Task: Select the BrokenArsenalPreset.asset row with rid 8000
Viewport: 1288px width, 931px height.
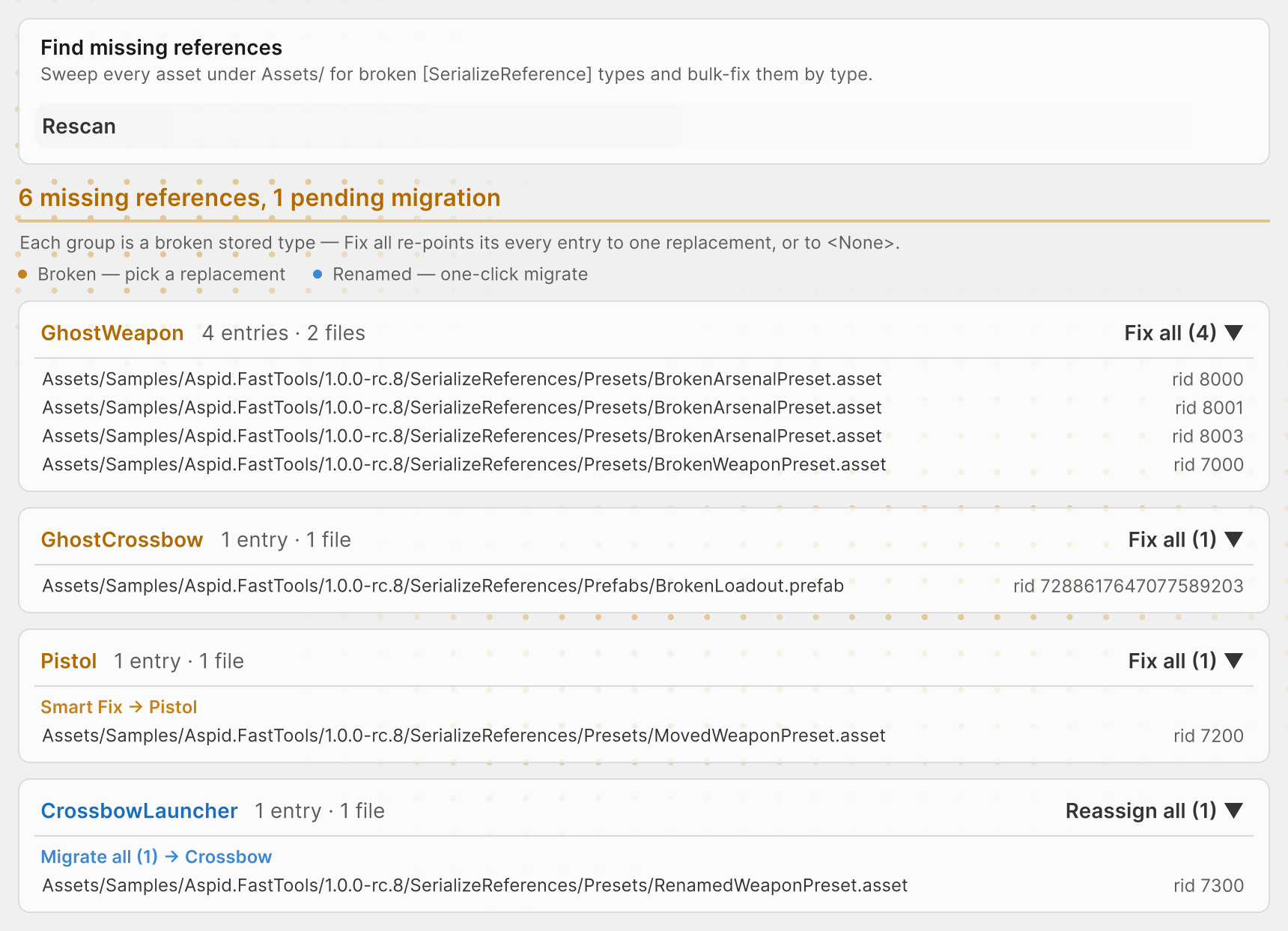Action: coord(643,379)
